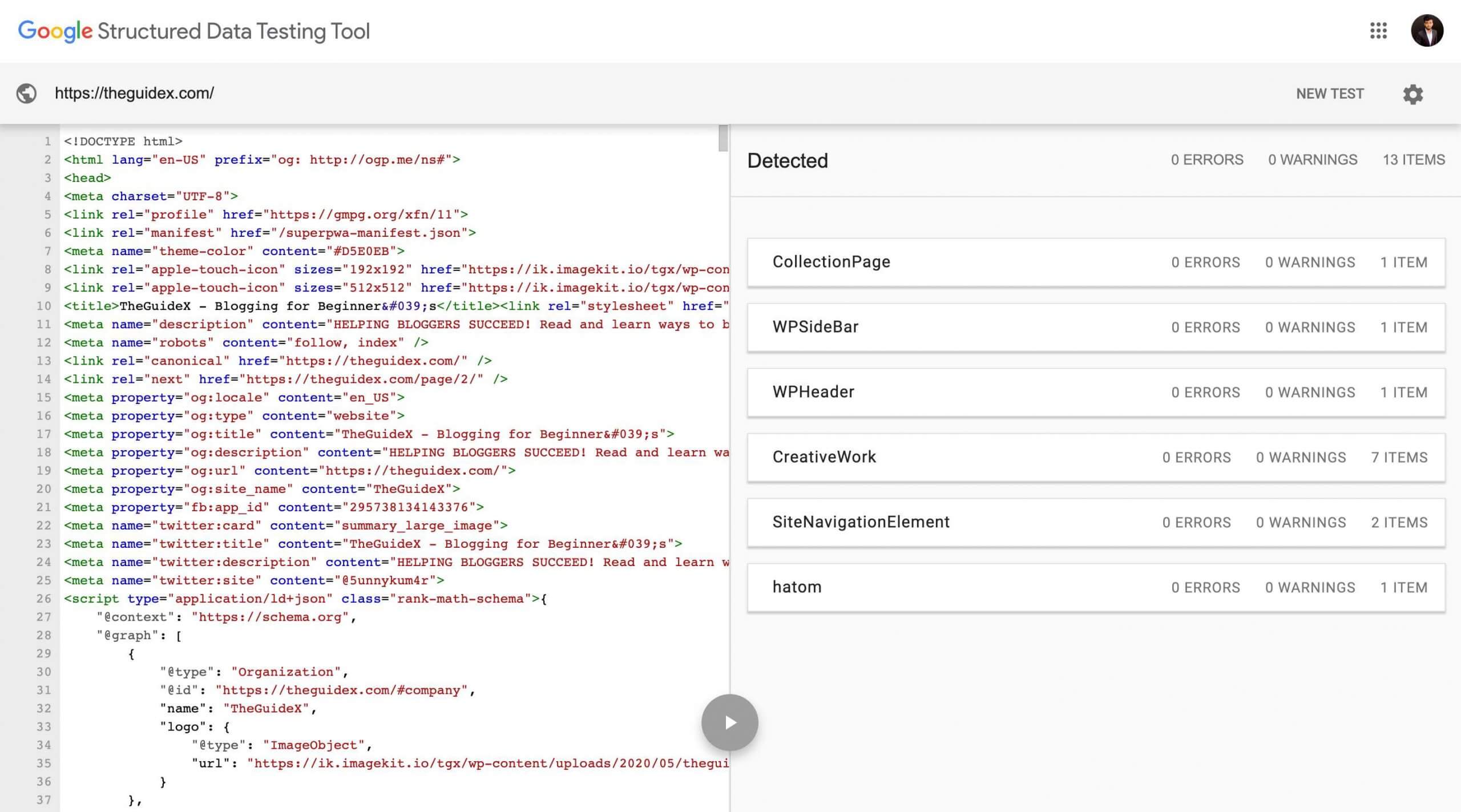The width and height of the screenshot is (1461, 812).
Task: Click line 7 theme-color meta tag
Action: 234,251
